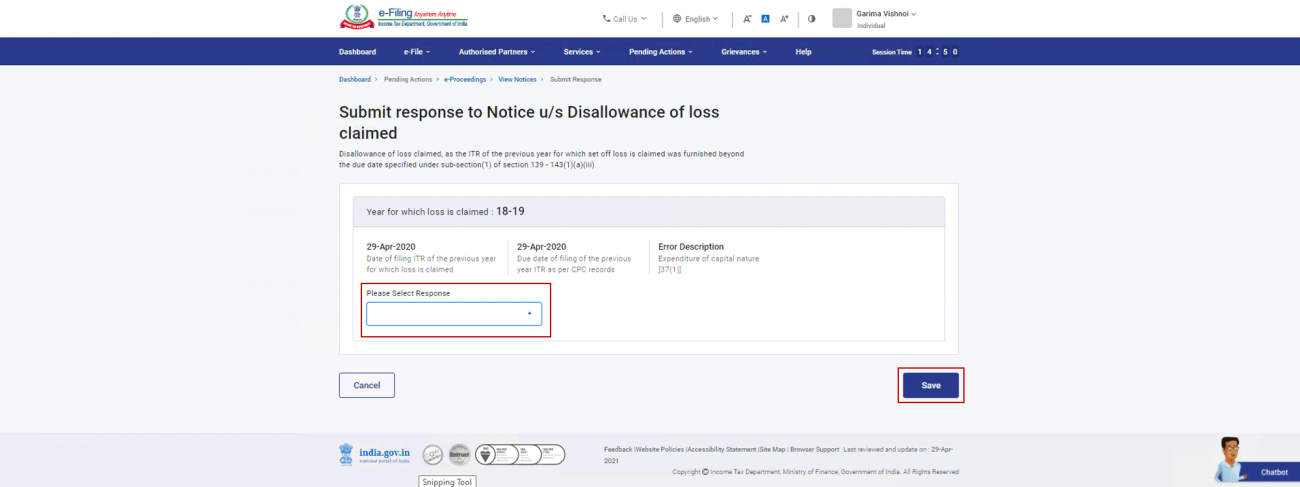Image resolution: width=1300 pixels, height=487 pixels.
Task: Reset font to default size
Action: point(765,19)
